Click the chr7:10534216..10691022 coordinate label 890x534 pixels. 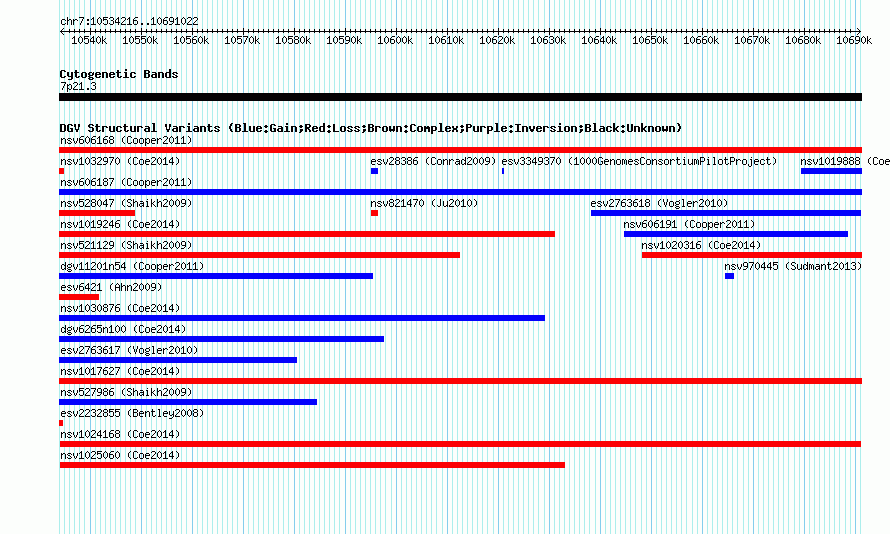pos(129,21)
